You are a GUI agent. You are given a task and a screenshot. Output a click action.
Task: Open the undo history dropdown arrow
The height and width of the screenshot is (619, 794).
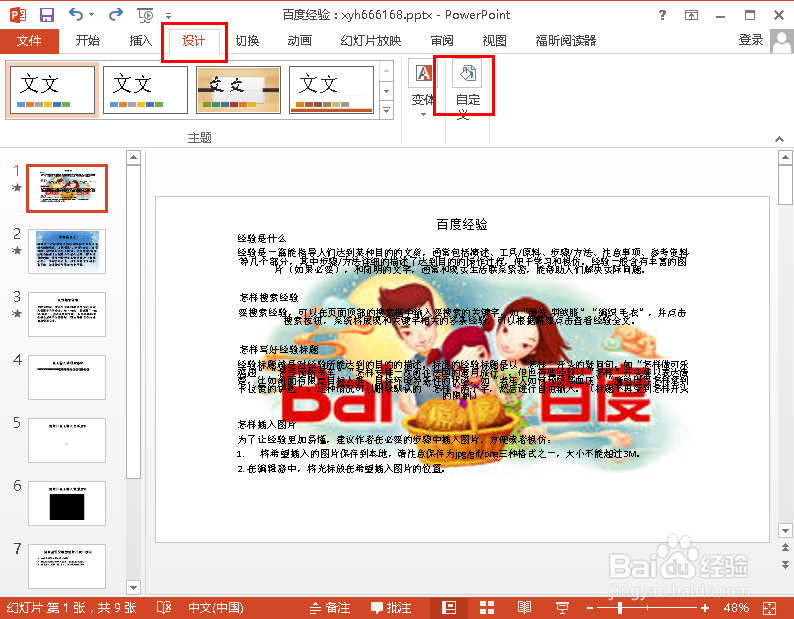(x=92, y=15)
